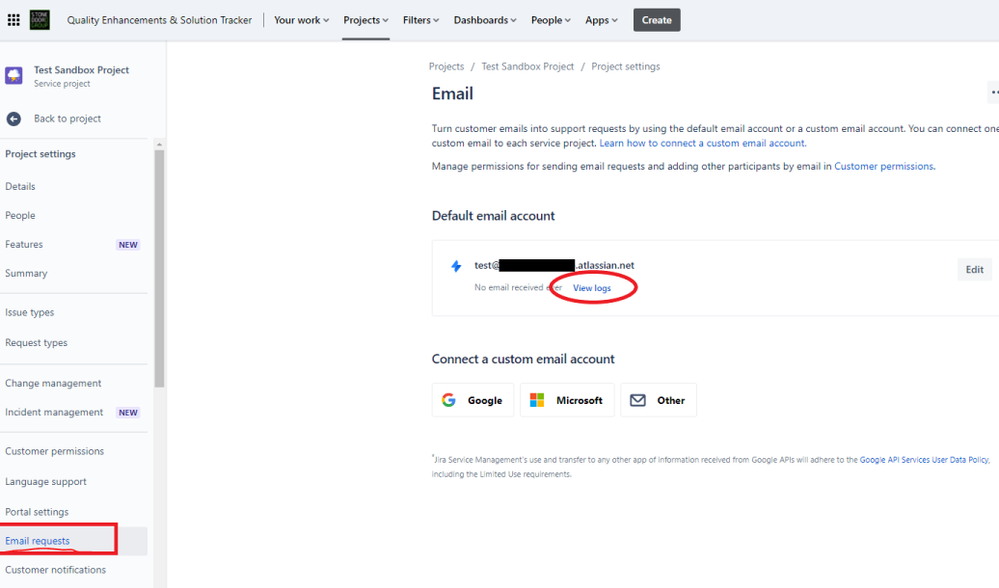Image resolution: width=999 pixels, height=588 pixels.
Task: Click Edit for the default email account
Action: pyautogui.click(x=975, y=269)
